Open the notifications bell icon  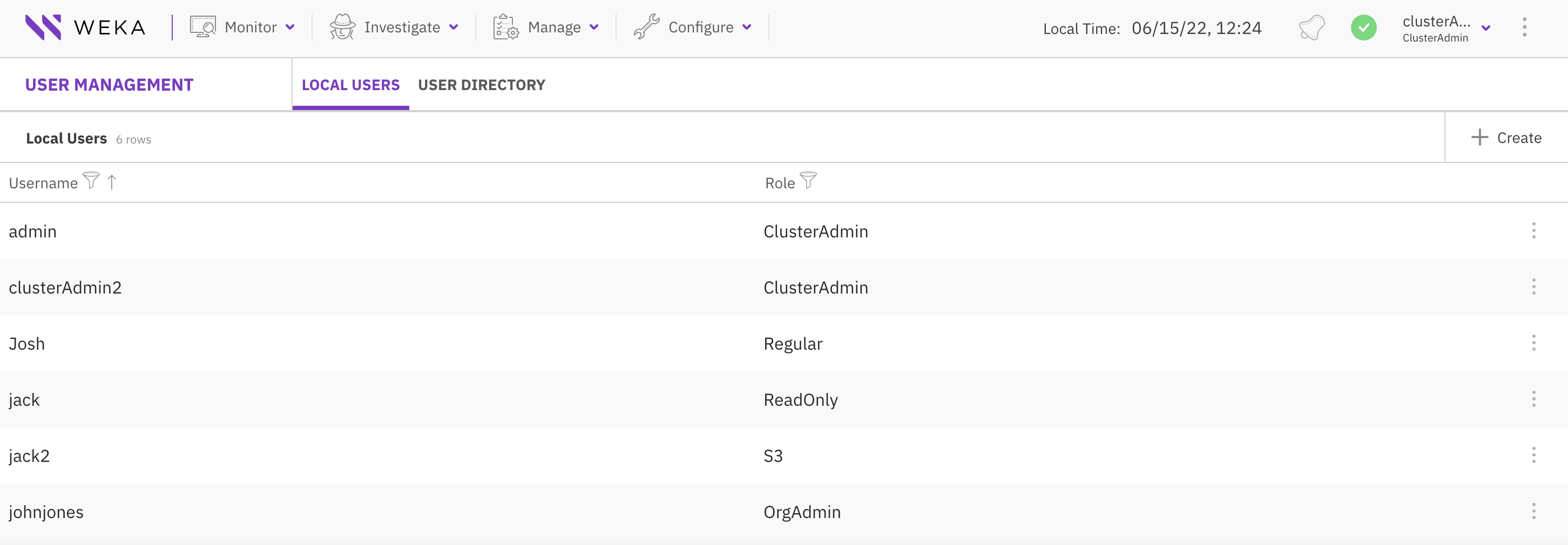(x=1312, y=27)
